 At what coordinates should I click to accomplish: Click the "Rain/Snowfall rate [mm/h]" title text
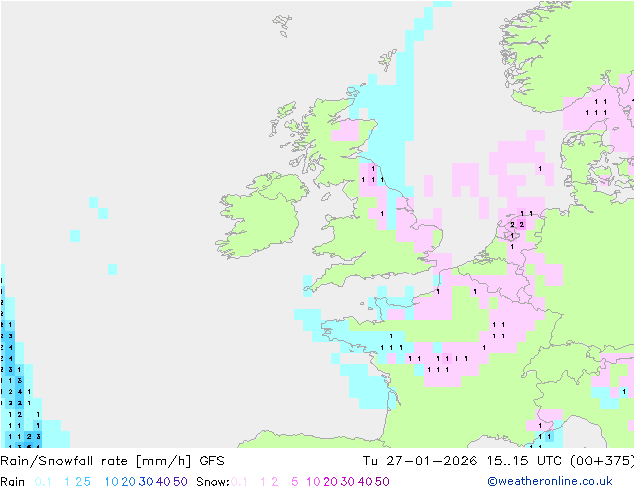(95, 461)
